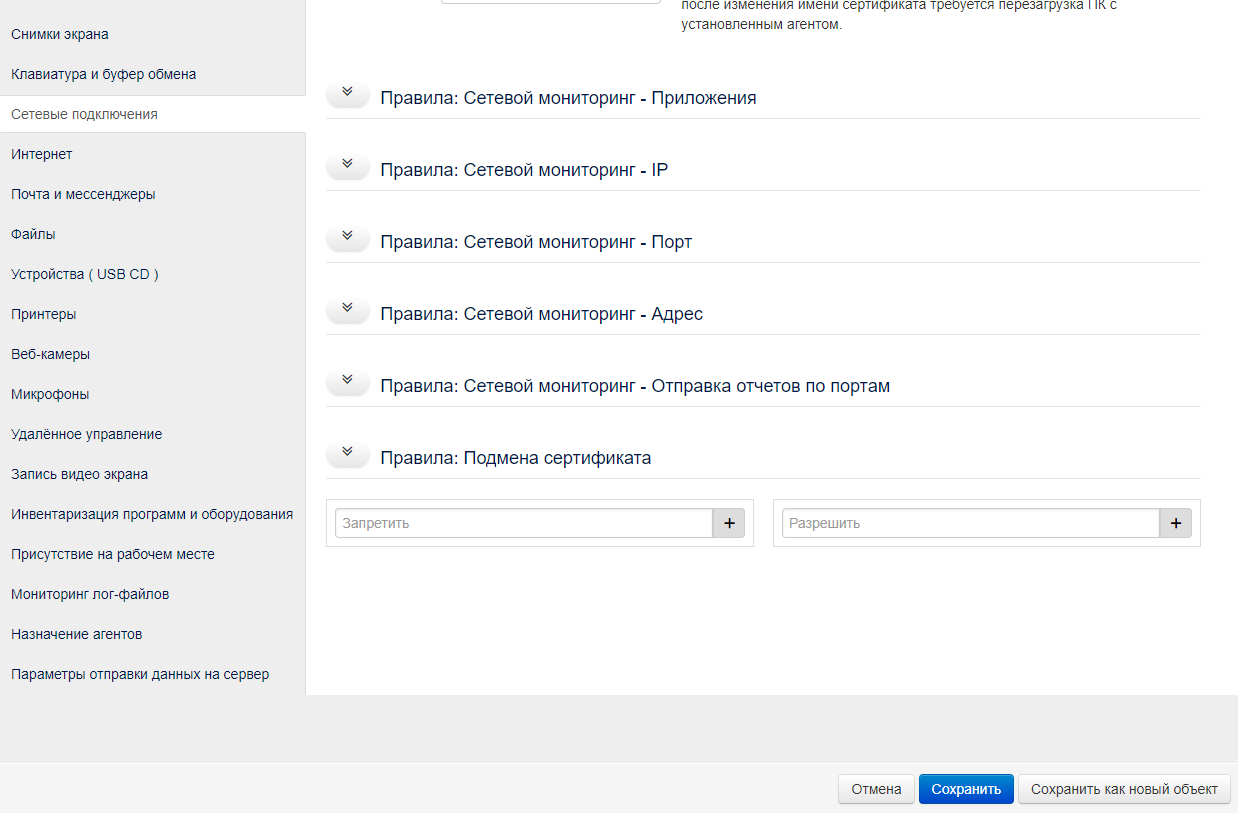This screenshot has height=813, width=1238.
Task: Click the Отмена button
Action: (876, 789)
